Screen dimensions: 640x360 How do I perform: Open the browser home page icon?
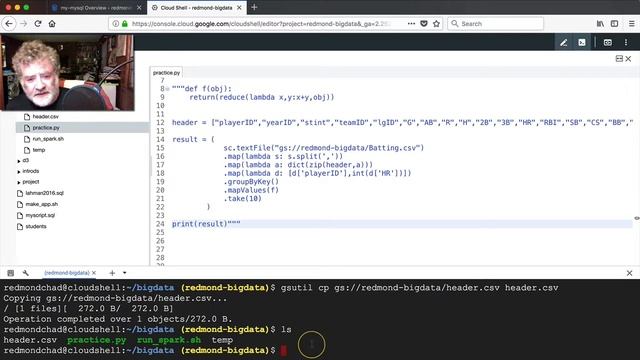(x=52, y=24)
